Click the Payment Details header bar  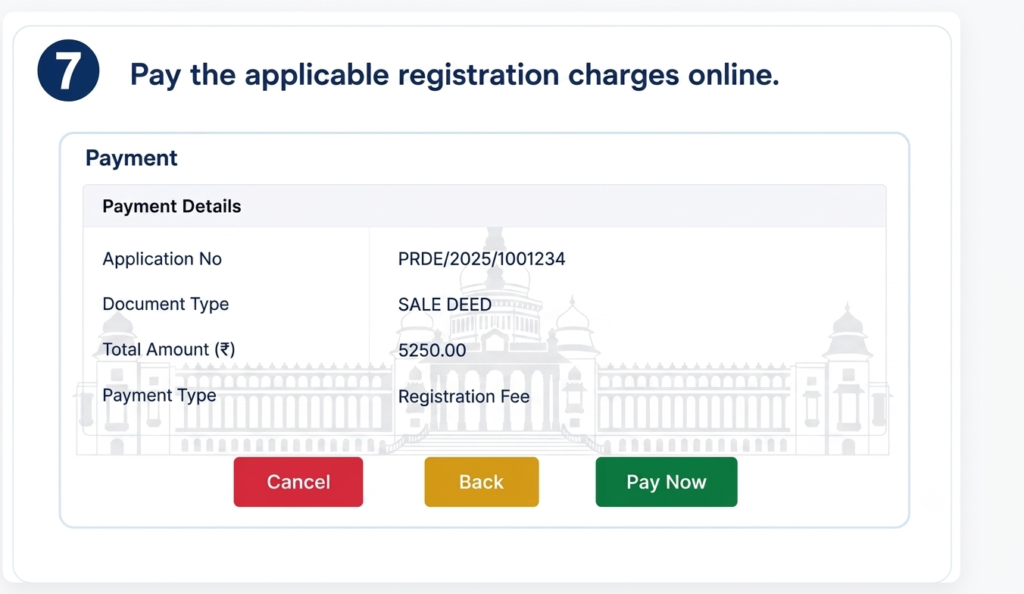485,206
